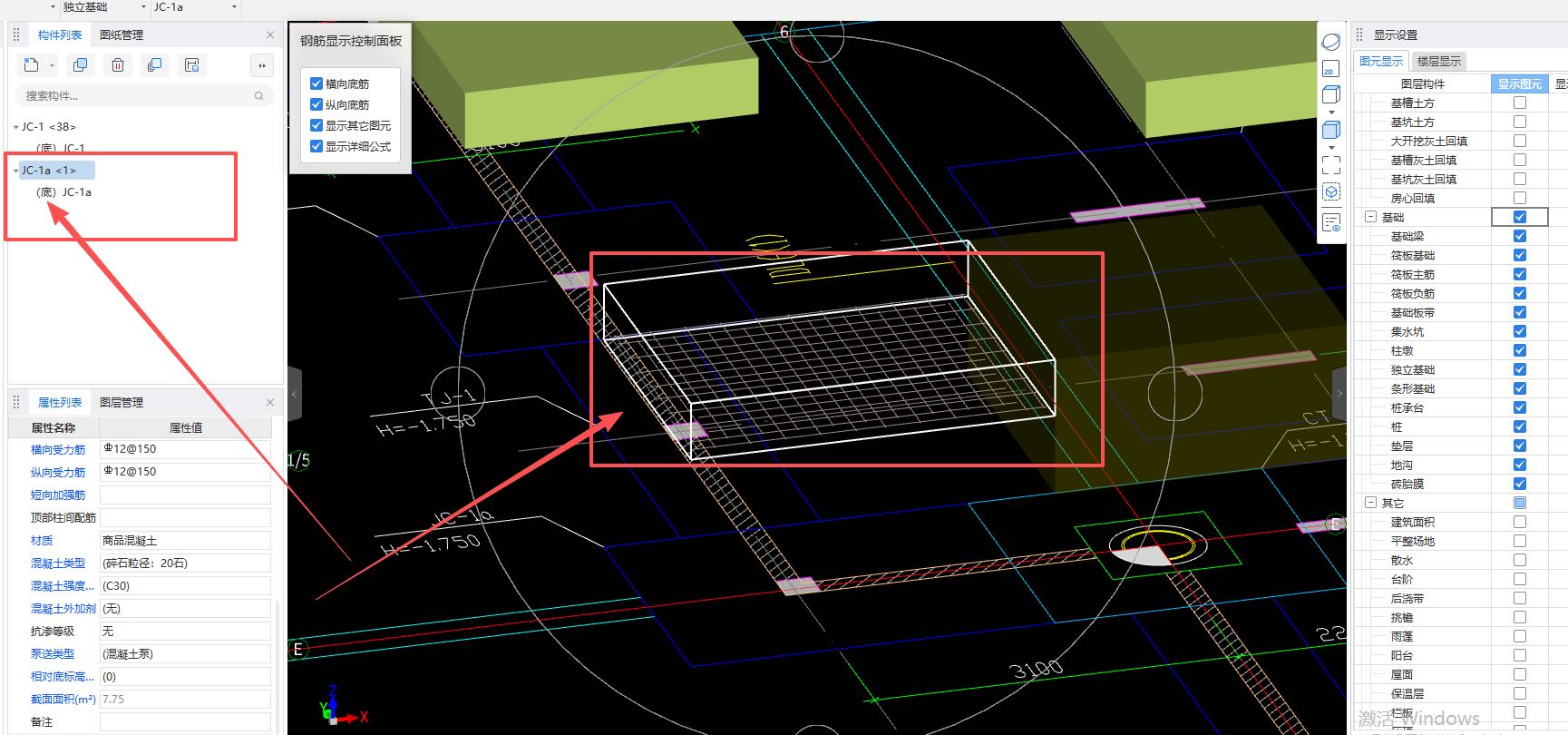Image resolution: width=1568 pixels, height=735 pixels.
Task: Click the left panel collapse handle
Action: (294, 394)
